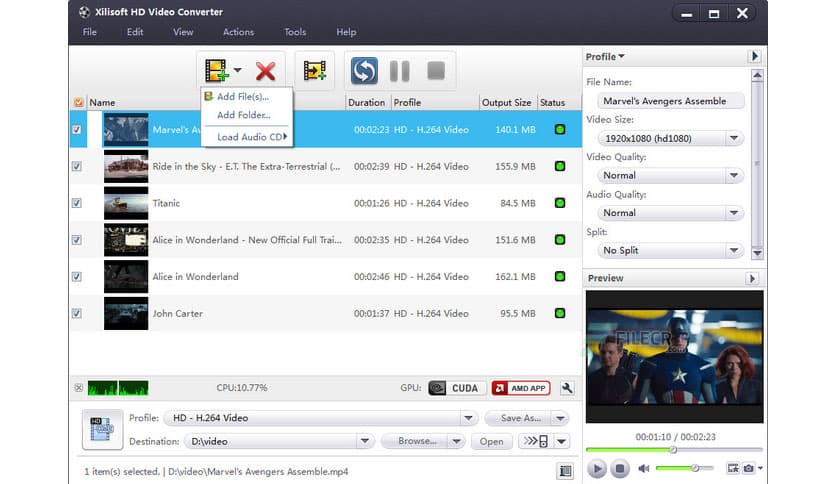836x484 pixels.
Task: Uncheck the Ride in the Sky row checkbox
Action: tap(77, 166)
